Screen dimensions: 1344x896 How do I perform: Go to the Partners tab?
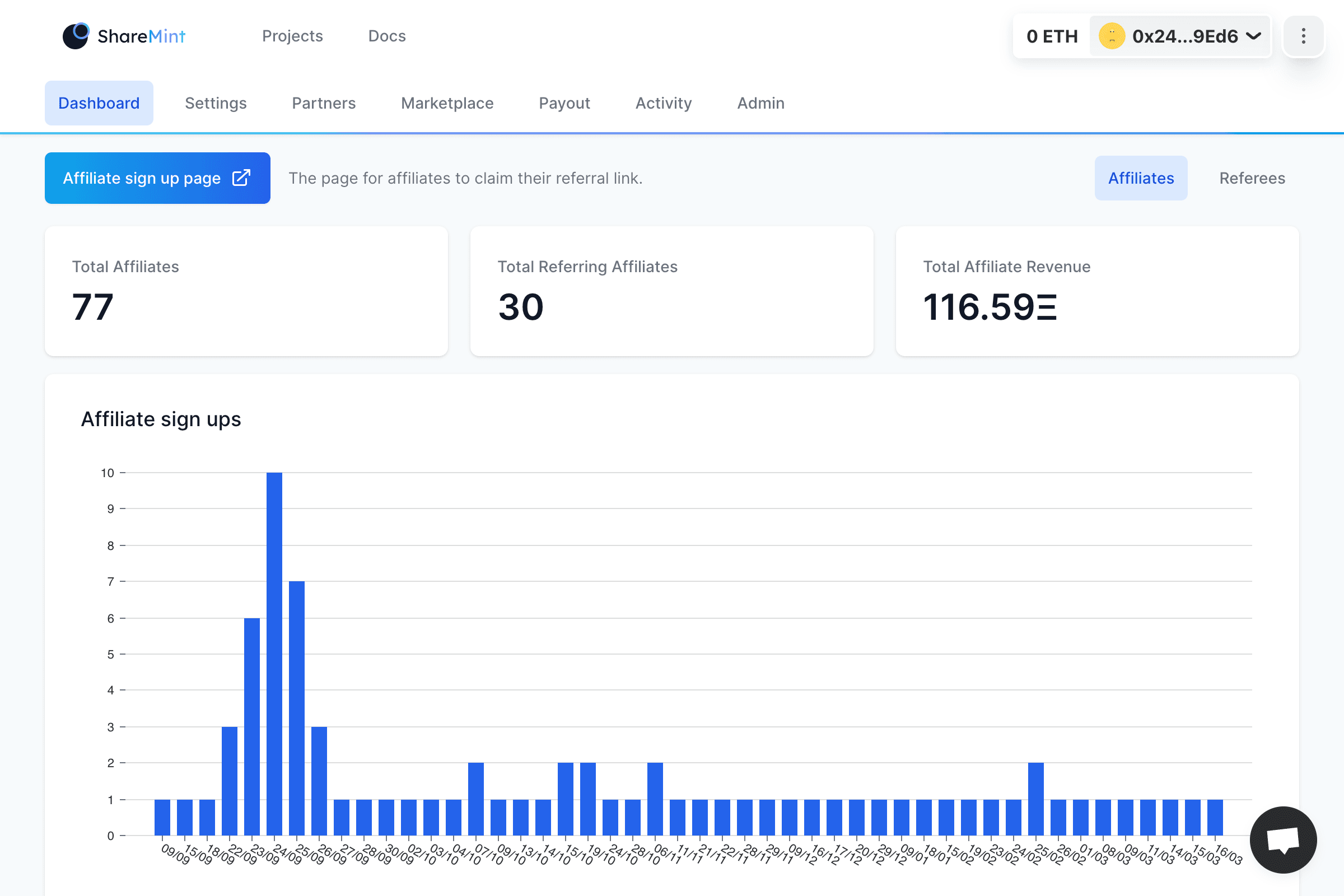click(x=324, y=103)
